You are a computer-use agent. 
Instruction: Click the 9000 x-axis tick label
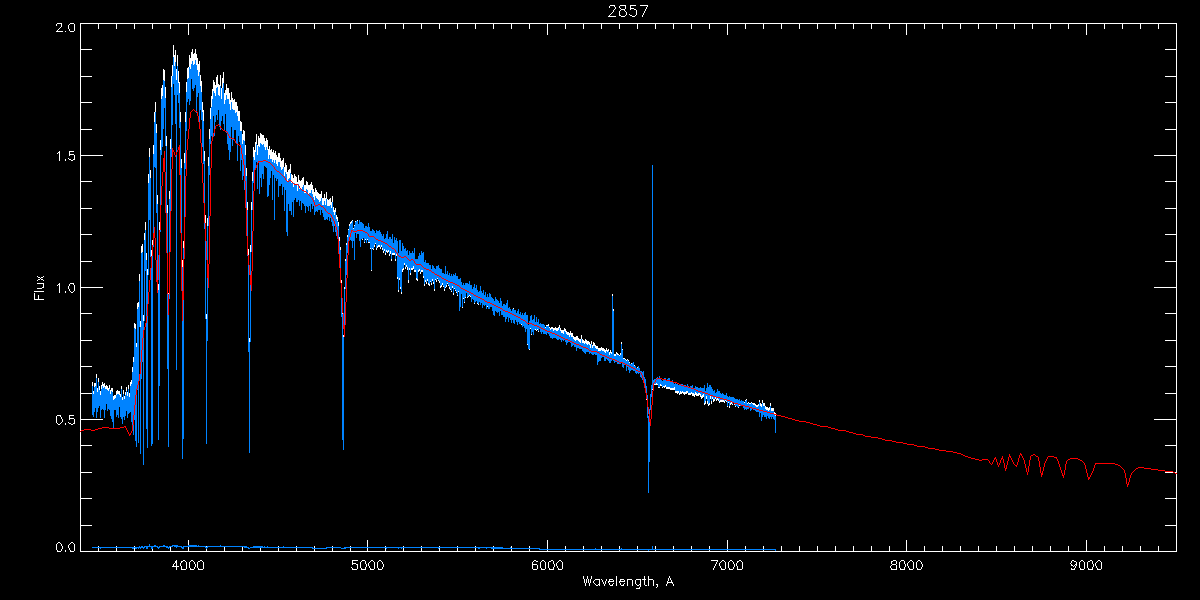click(1086, 565)
